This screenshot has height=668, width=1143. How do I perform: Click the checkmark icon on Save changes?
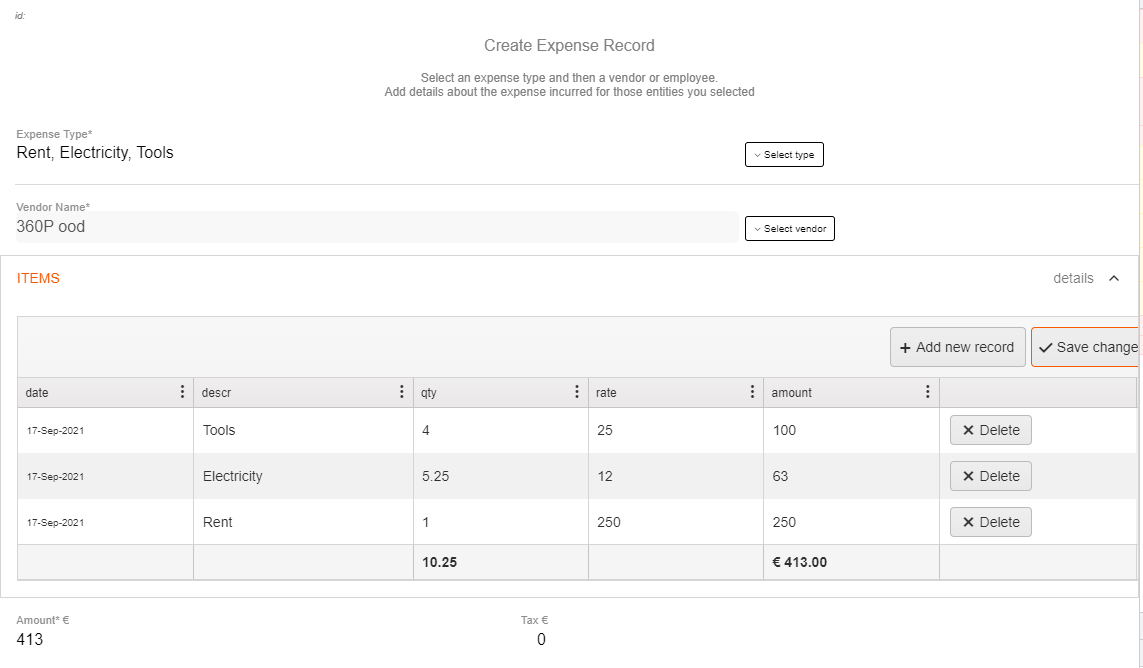point(1046,347)
